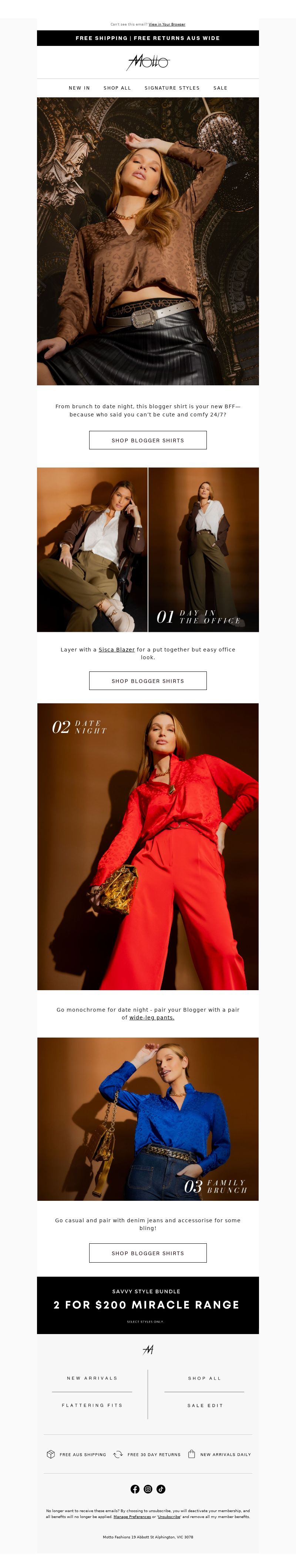The height and width of the screenshot is (1568, 296).
Task: Follow the wide-leg pants link
Action: tap(152, 1017)
